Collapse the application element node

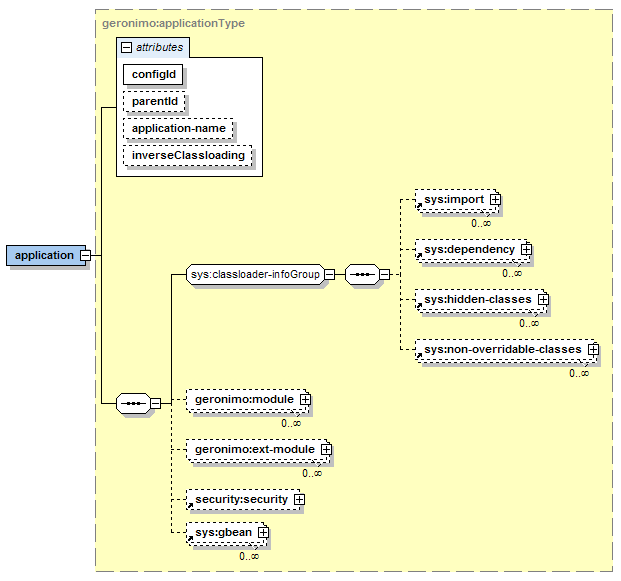[x=85, y=255]
